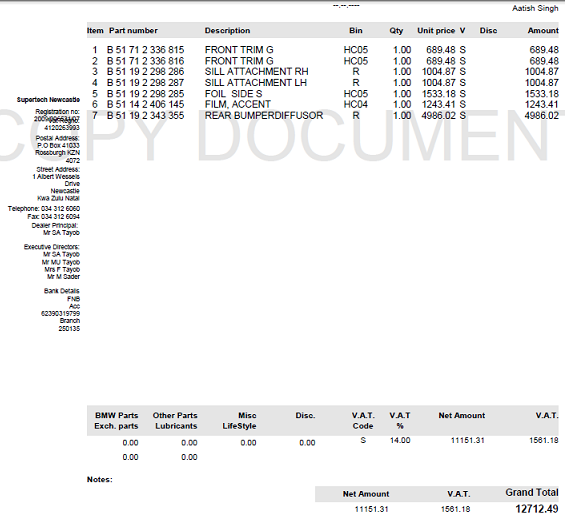
Task: Click the REAR BUMPERDIFFUSOR description
Action: click(264, 115)
